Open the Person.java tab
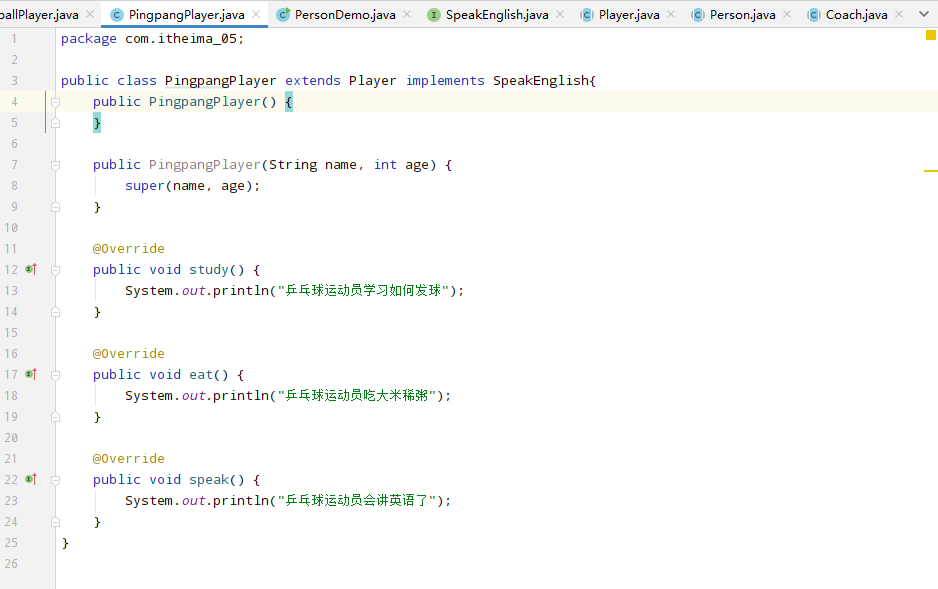Image resolution: width=938 pixels, height=589 pixels. tap(742, 14)
